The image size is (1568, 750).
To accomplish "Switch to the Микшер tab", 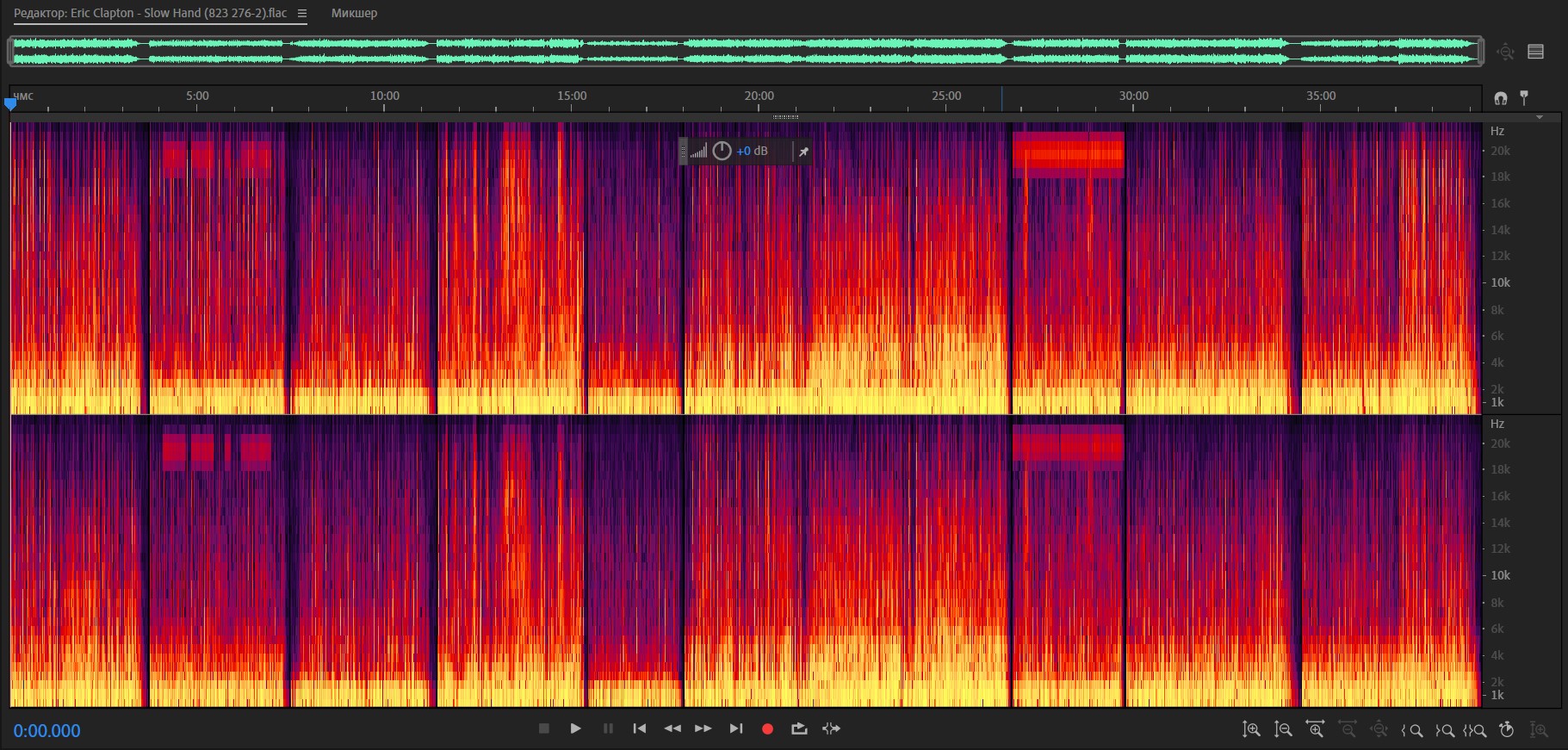I will point(354,13).
